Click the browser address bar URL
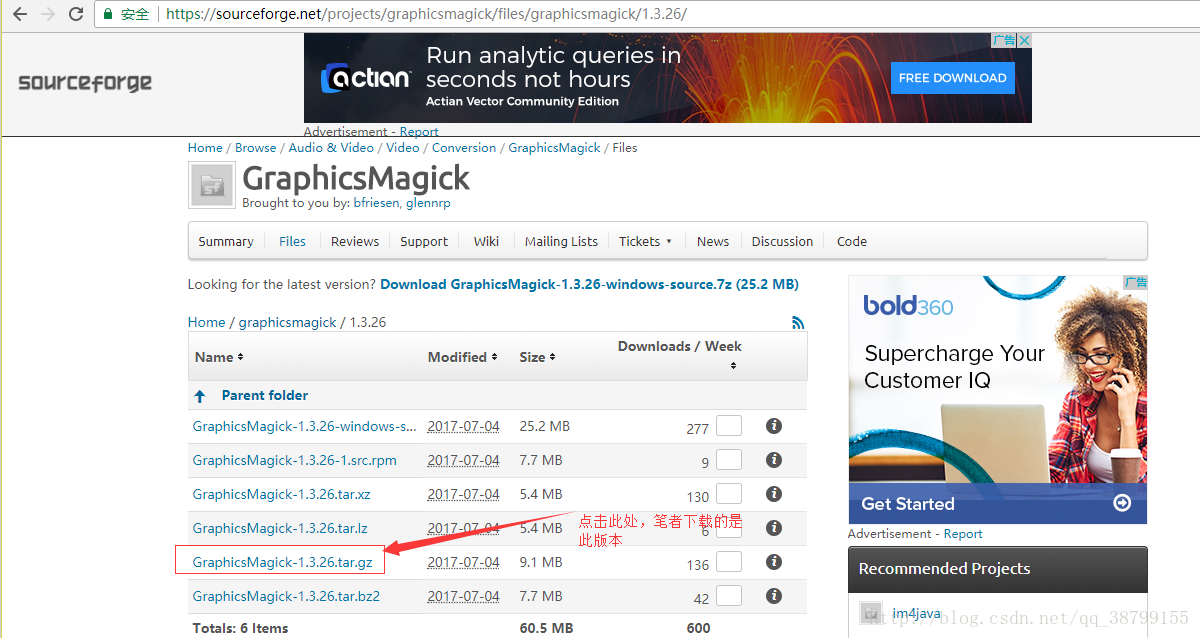The image size is (1200, 638). (x=426, y=14)
